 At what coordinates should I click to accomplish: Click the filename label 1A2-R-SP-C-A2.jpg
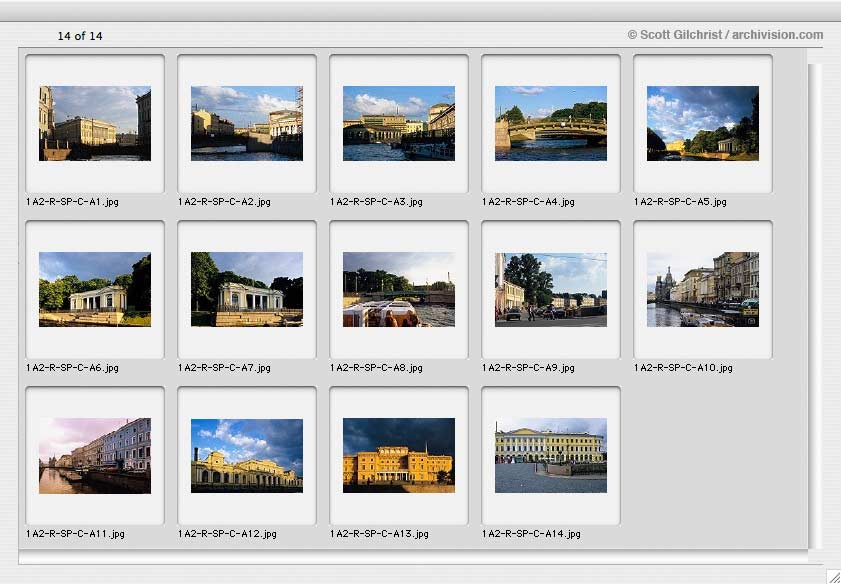224,202
